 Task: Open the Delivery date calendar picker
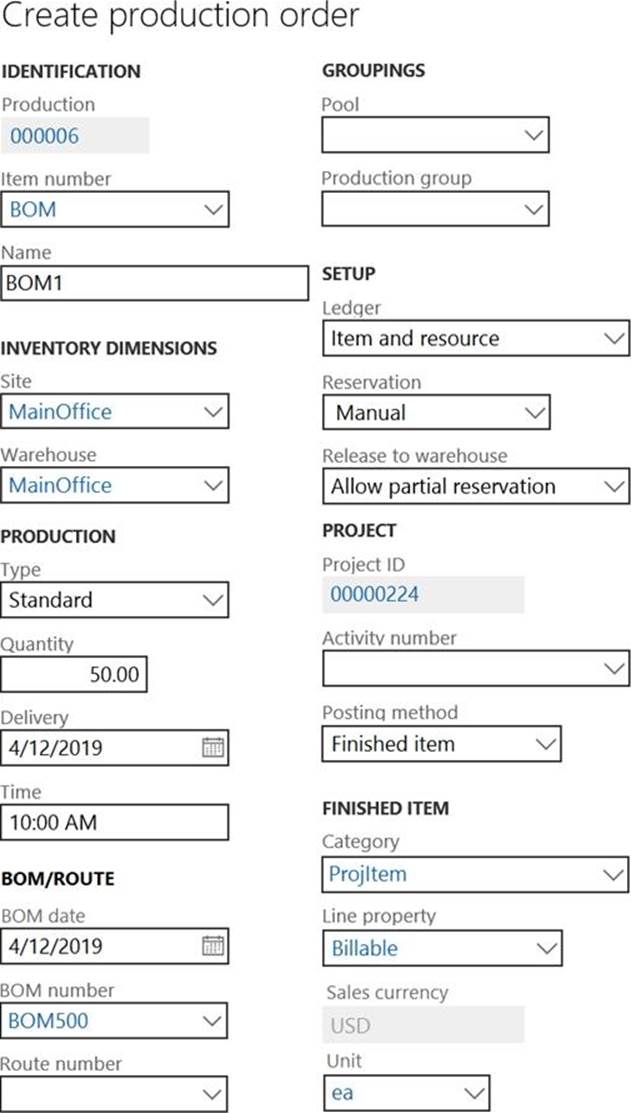click(213, 748)
